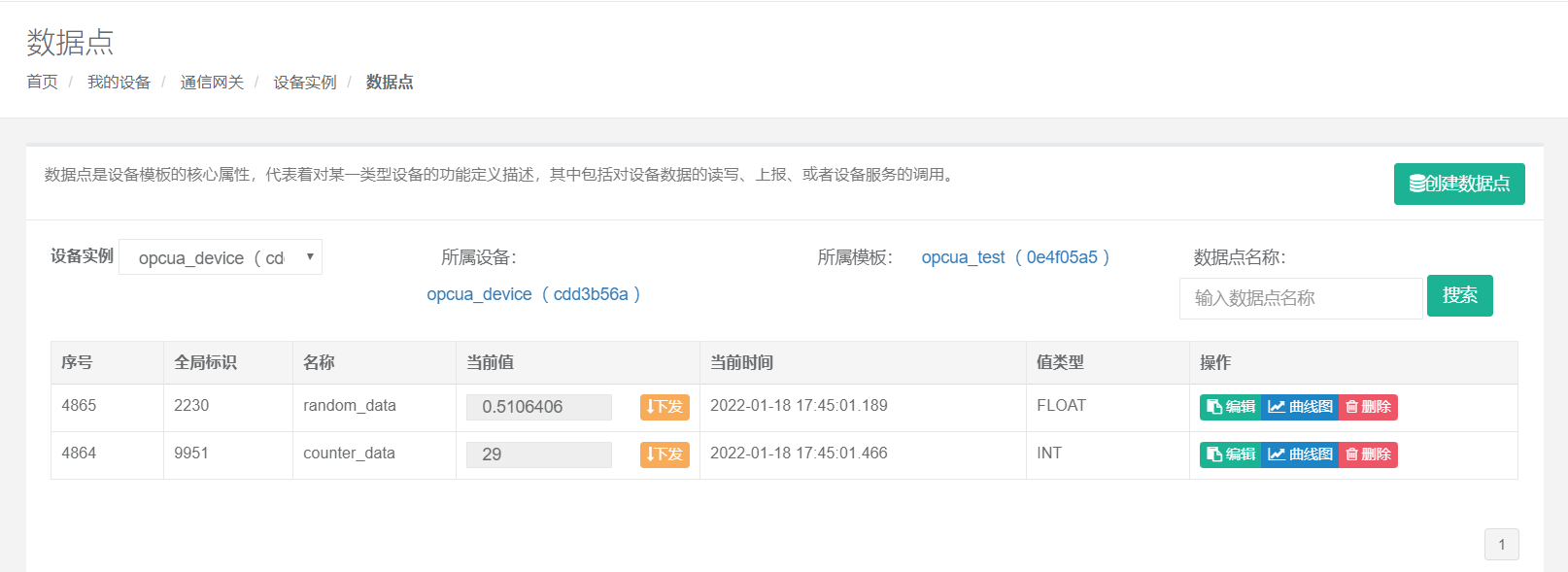Click edit icon for counter_data row
This screenshot has height=572, width=1568.
coord(1230,454)
